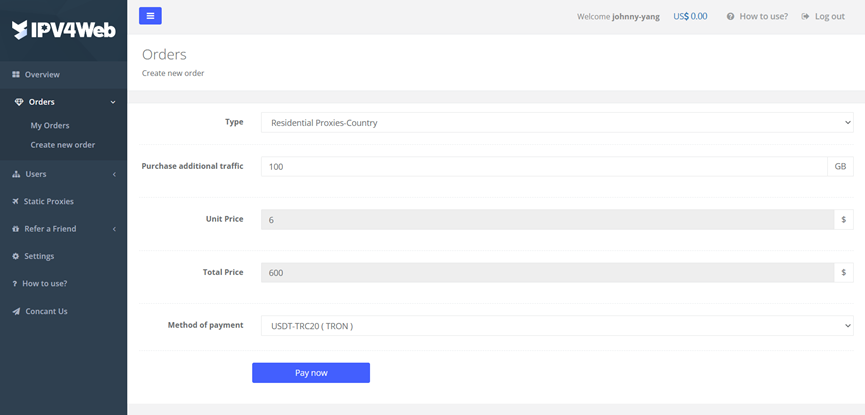865x415 pixels.
Task: Click the Pay now button
Action: [x=311, y=373]
